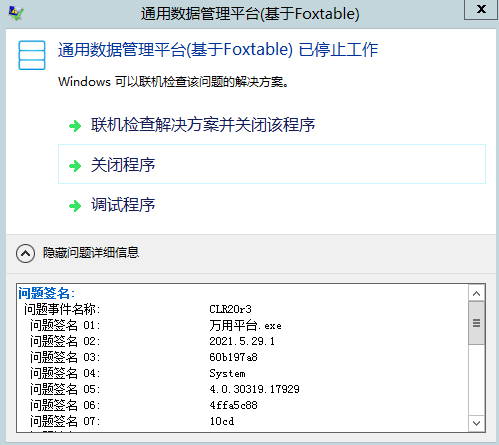
Task: Click the Foxtable title bar app icon
Action: (x=16, y=13)
